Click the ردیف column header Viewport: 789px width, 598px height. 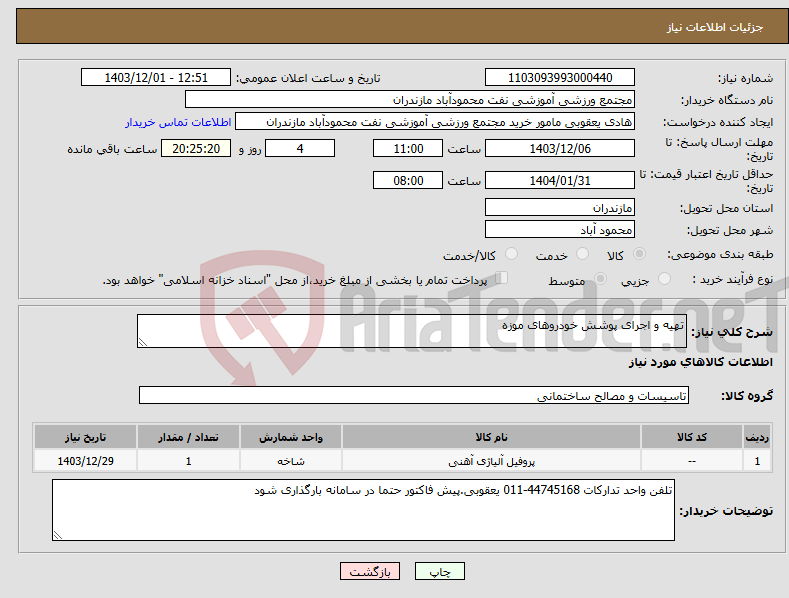click(x=757, y=437)
